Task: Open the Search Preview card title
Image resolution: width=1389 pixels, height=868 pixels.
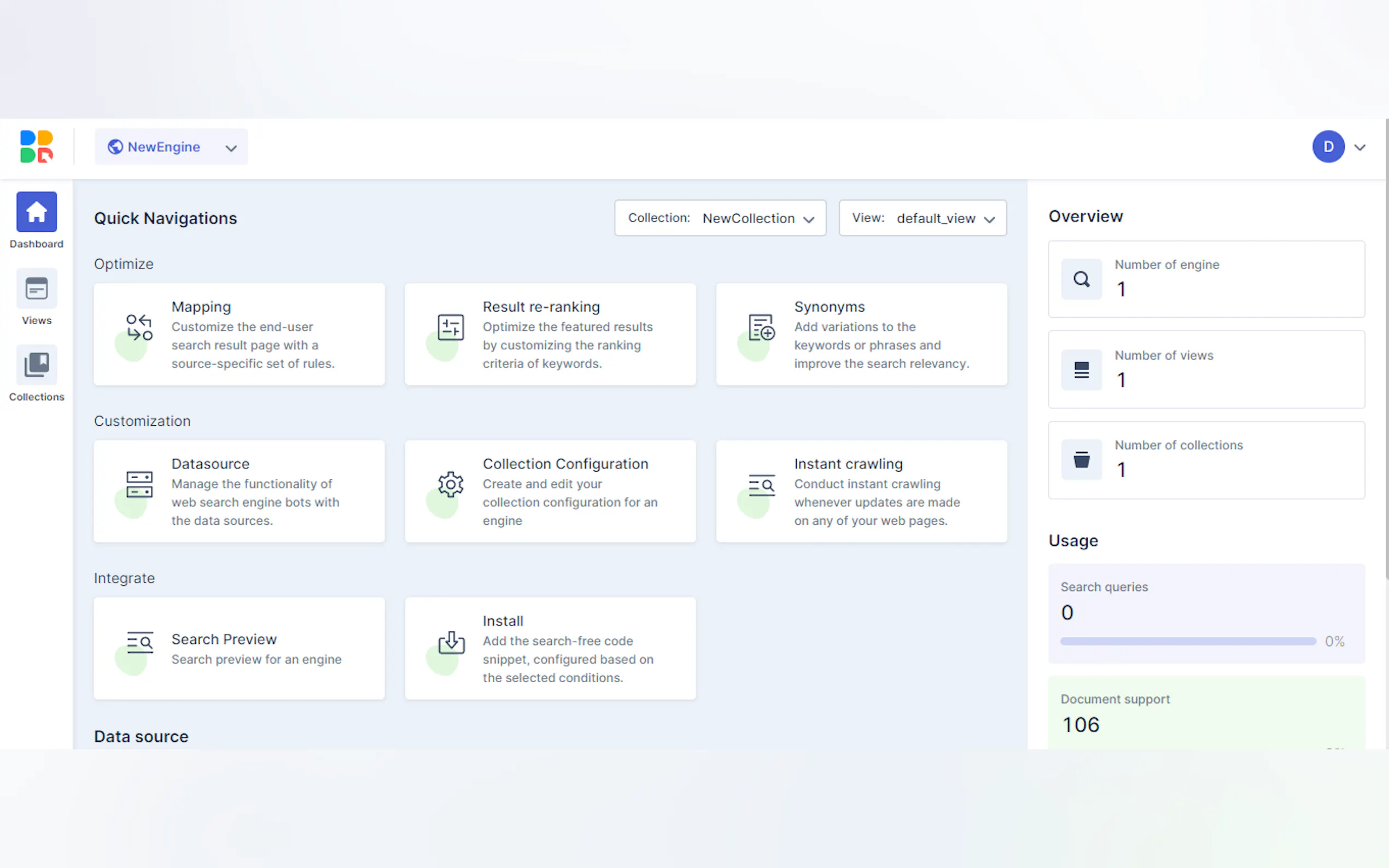Action: [224, 639]
